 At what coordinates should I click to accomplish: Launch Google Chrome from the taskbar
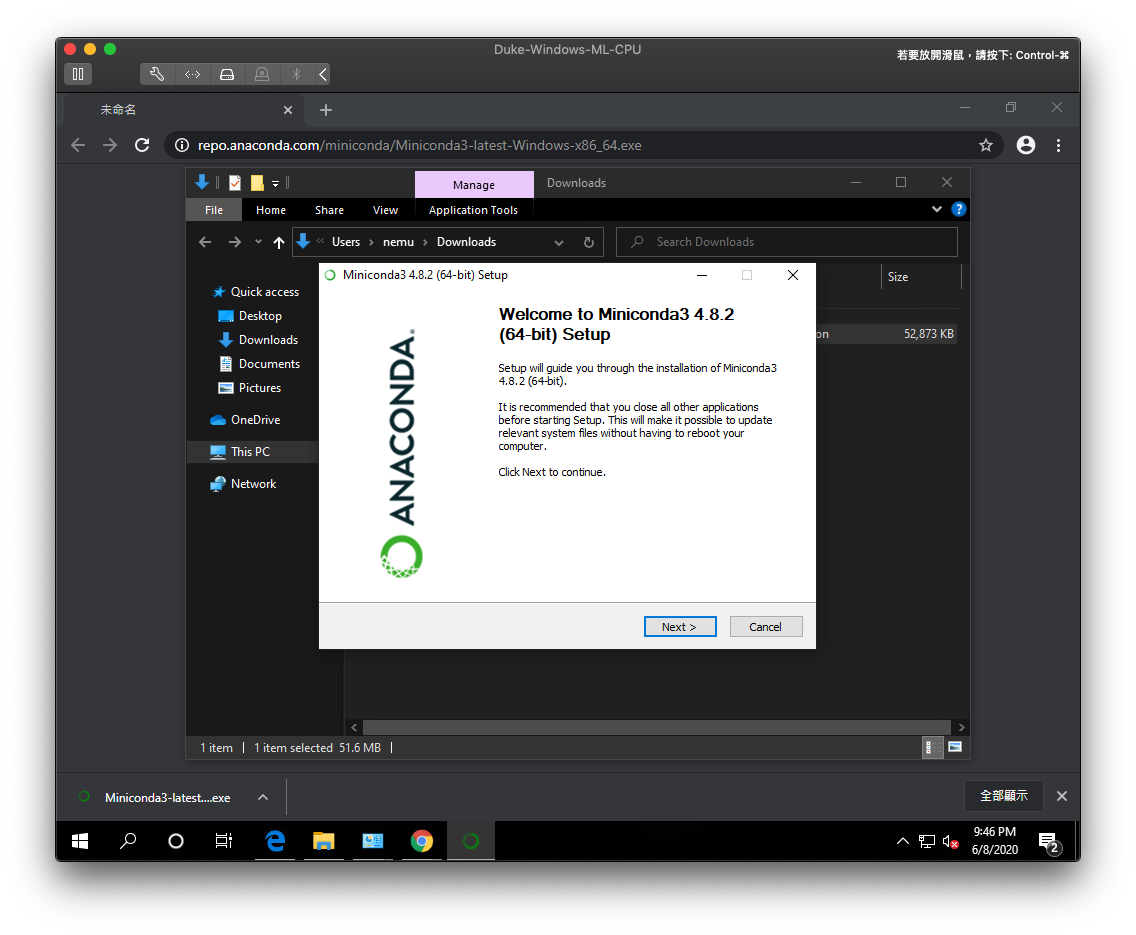click(x=422, y=841)
